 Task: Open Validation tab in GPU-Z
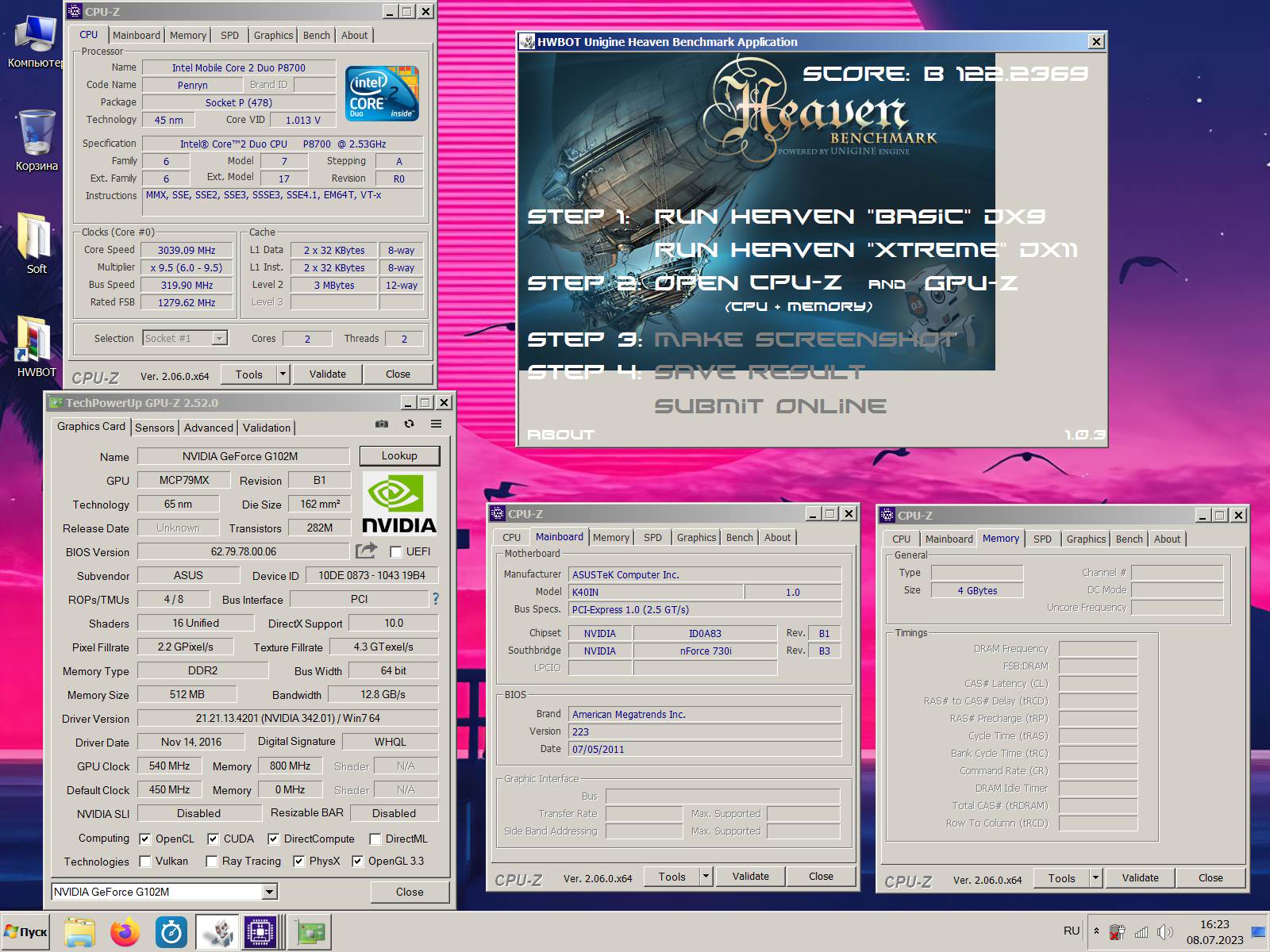pos(267,428)
